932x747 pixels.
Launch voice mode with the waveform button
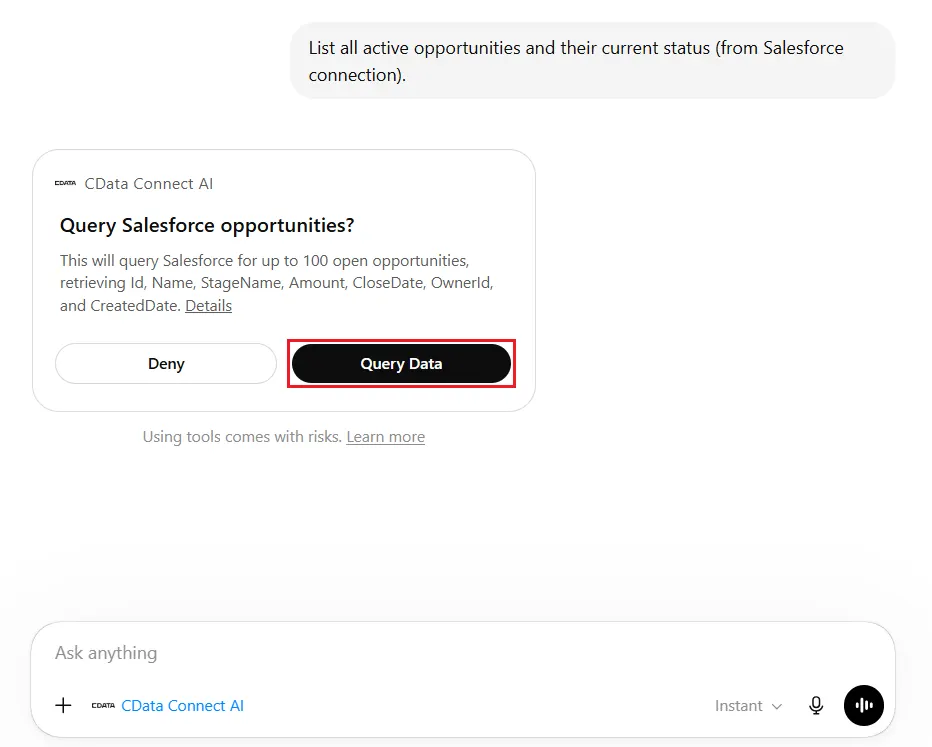tap(864, 705)
